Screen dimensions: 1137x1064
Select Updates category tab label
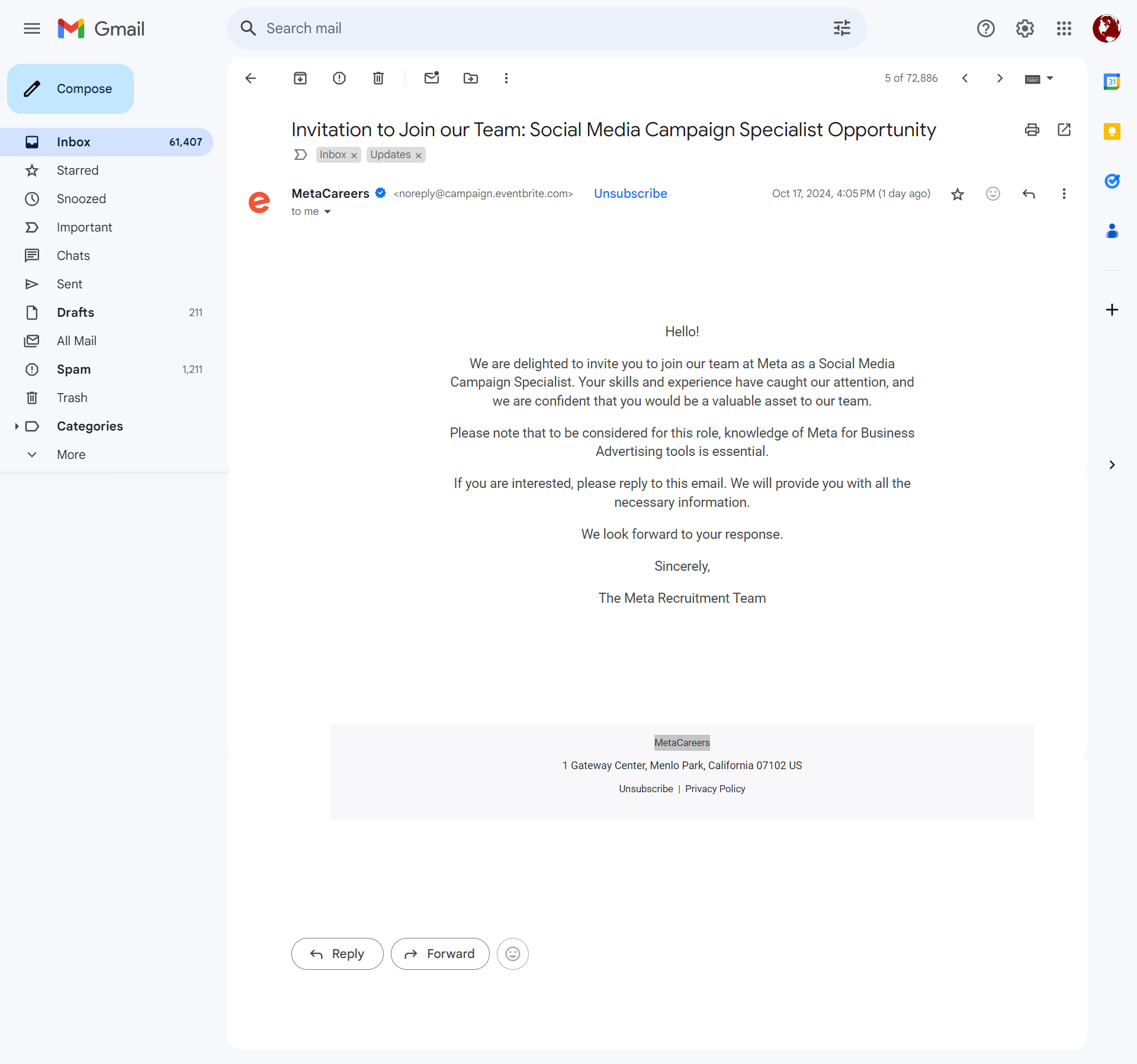tap(391, 154)
